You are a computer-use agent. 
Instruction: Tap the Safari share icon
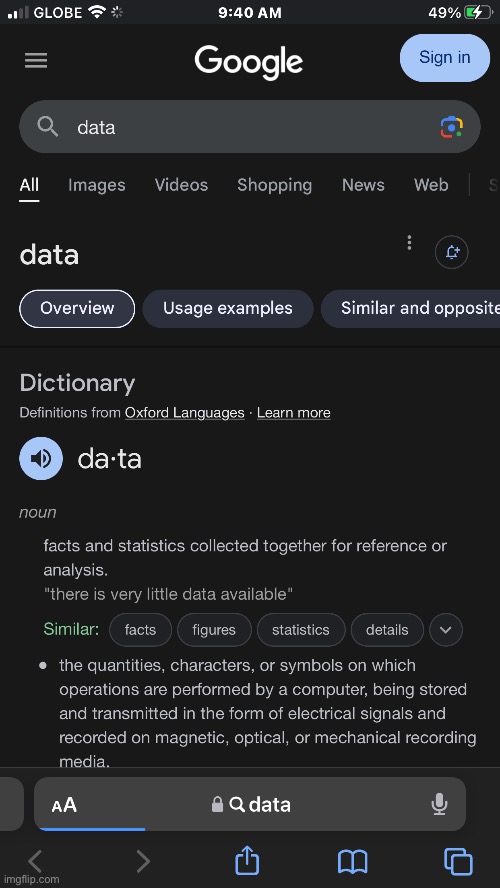pyautogui.click(x=247, y=861)
